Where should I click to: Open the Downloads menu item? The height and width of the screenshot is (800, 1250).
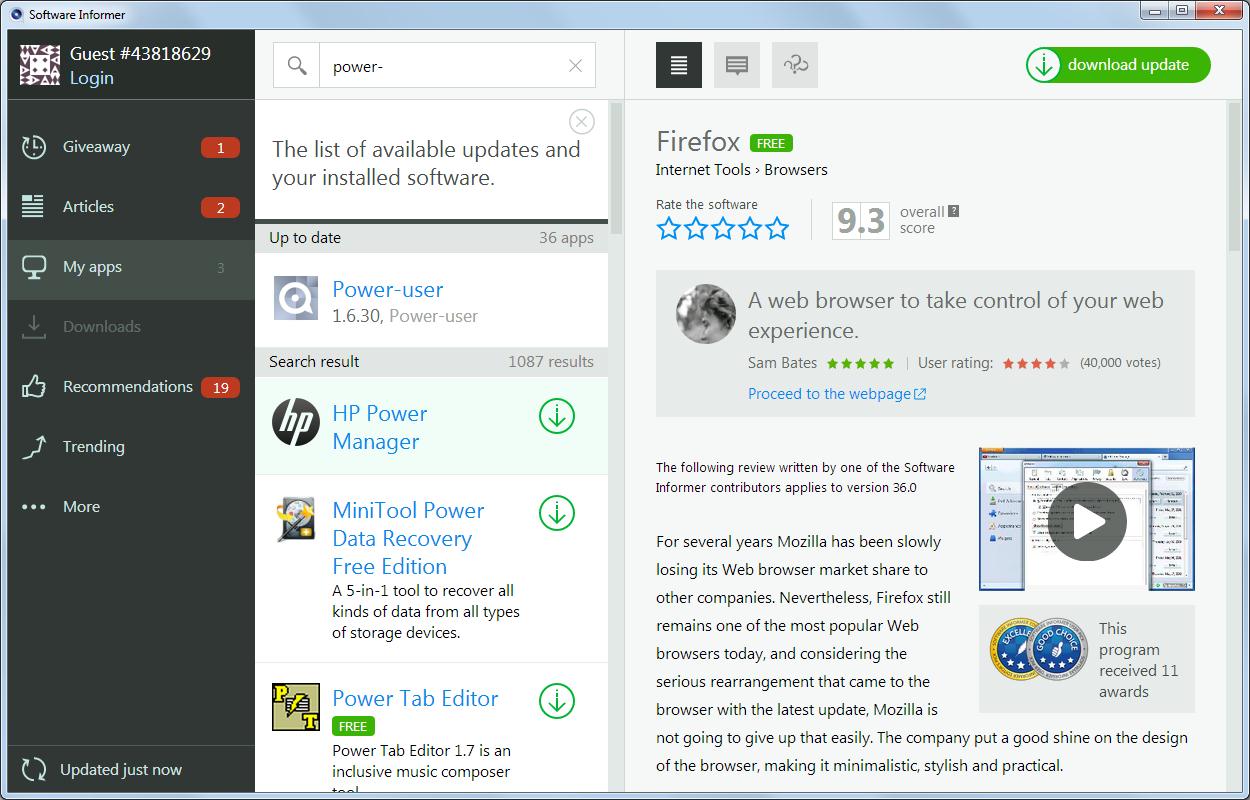point(131,327)
